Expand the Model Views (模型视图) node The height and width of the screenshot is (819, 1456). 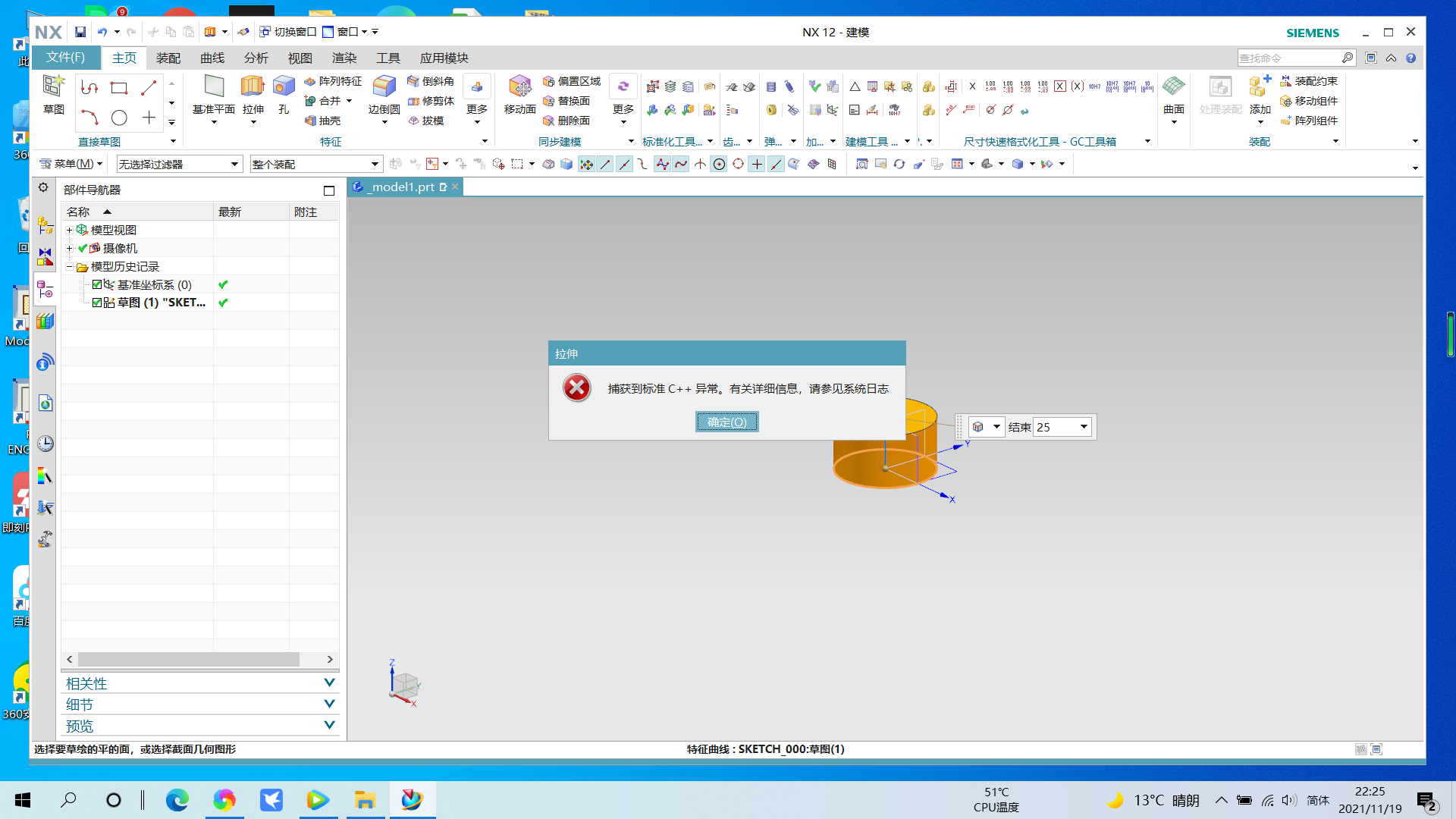(70, 230)
